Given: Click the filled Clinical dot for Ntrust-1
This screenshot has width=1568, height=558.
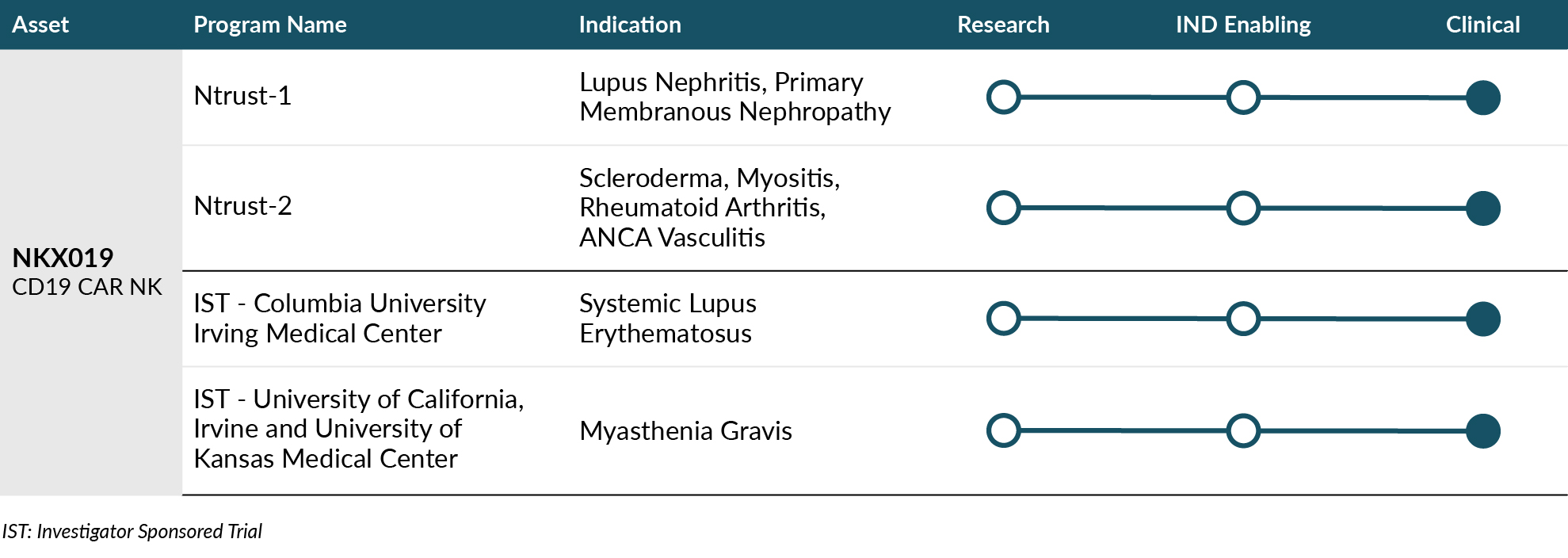Looking at the screenshot, I should click(x=1483, y=97).
